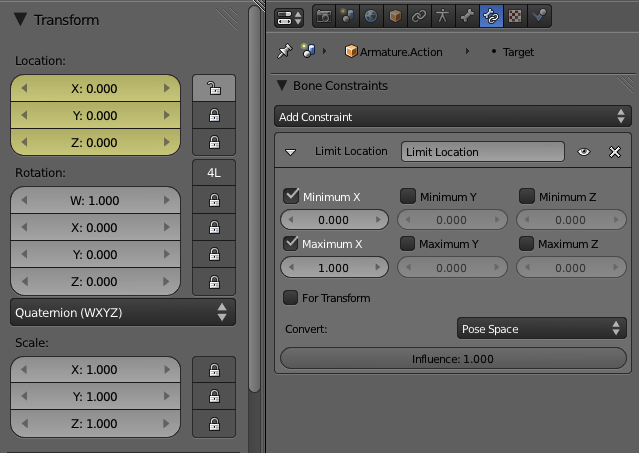Toggle the Rotation Z lock icon
This screenshot has height=453, width=639.
coord(214,281)
